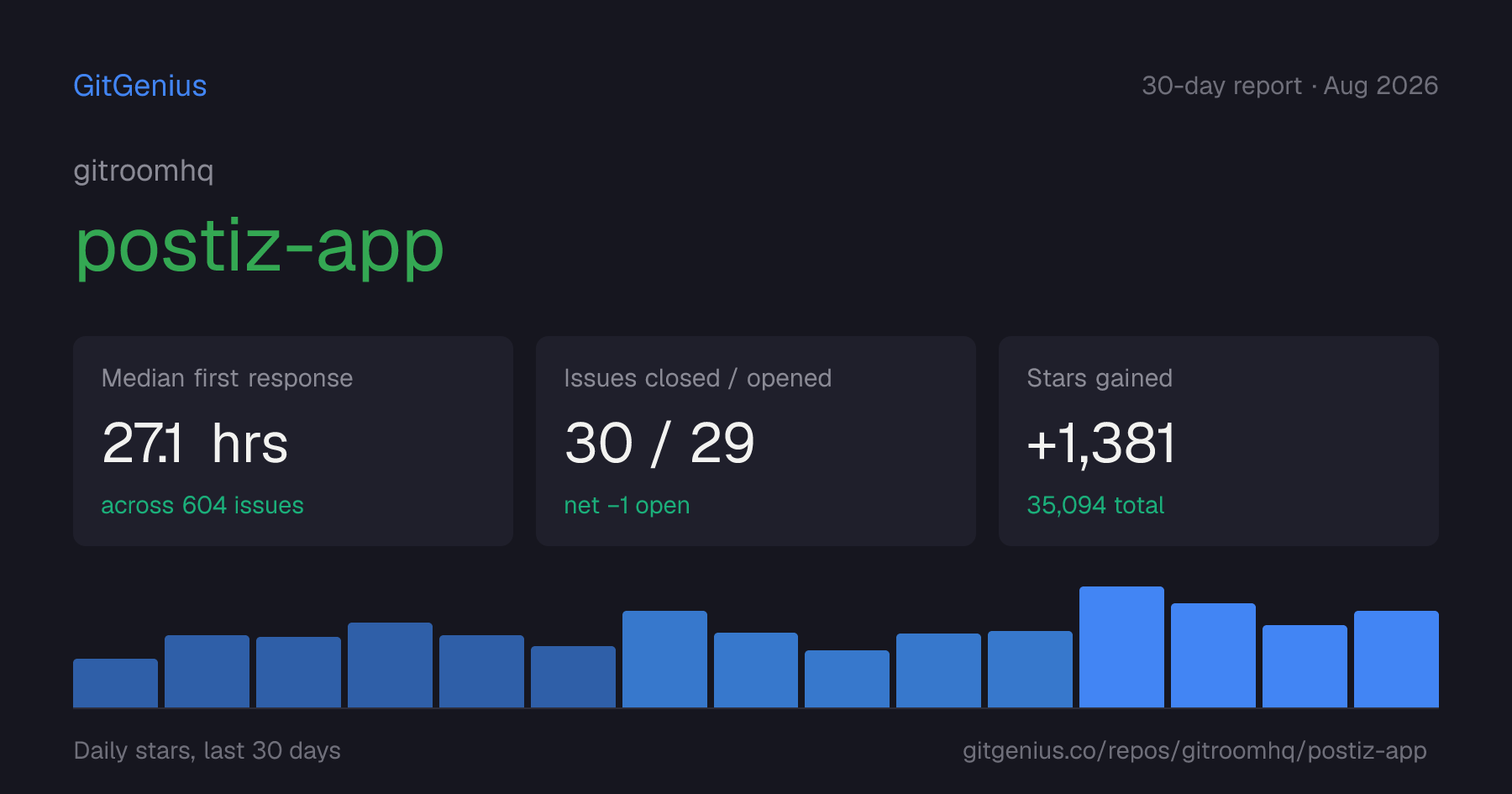This screenshot has width=1512, height=794.
Task: Click the tallest bar in the daily stars chart
Action: tap(1121, 647)
